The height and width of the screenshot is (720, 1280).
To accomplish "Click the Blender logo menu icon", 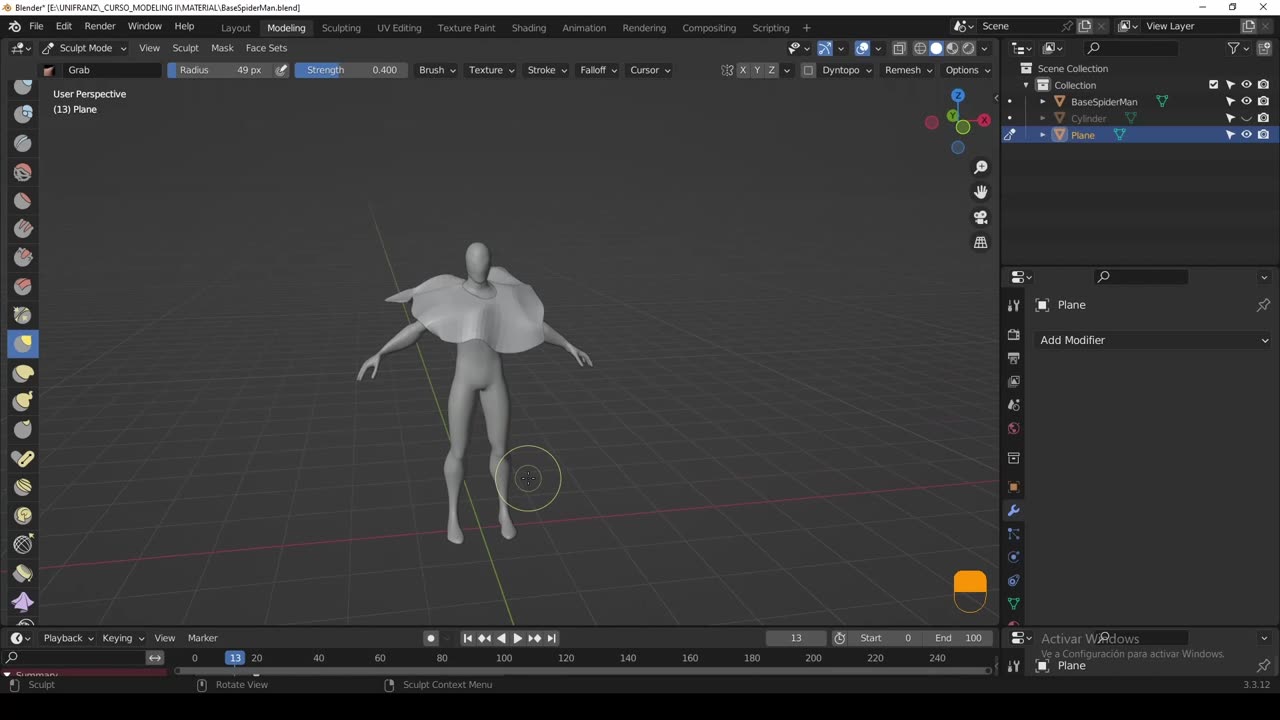I will tap(14, 26).
